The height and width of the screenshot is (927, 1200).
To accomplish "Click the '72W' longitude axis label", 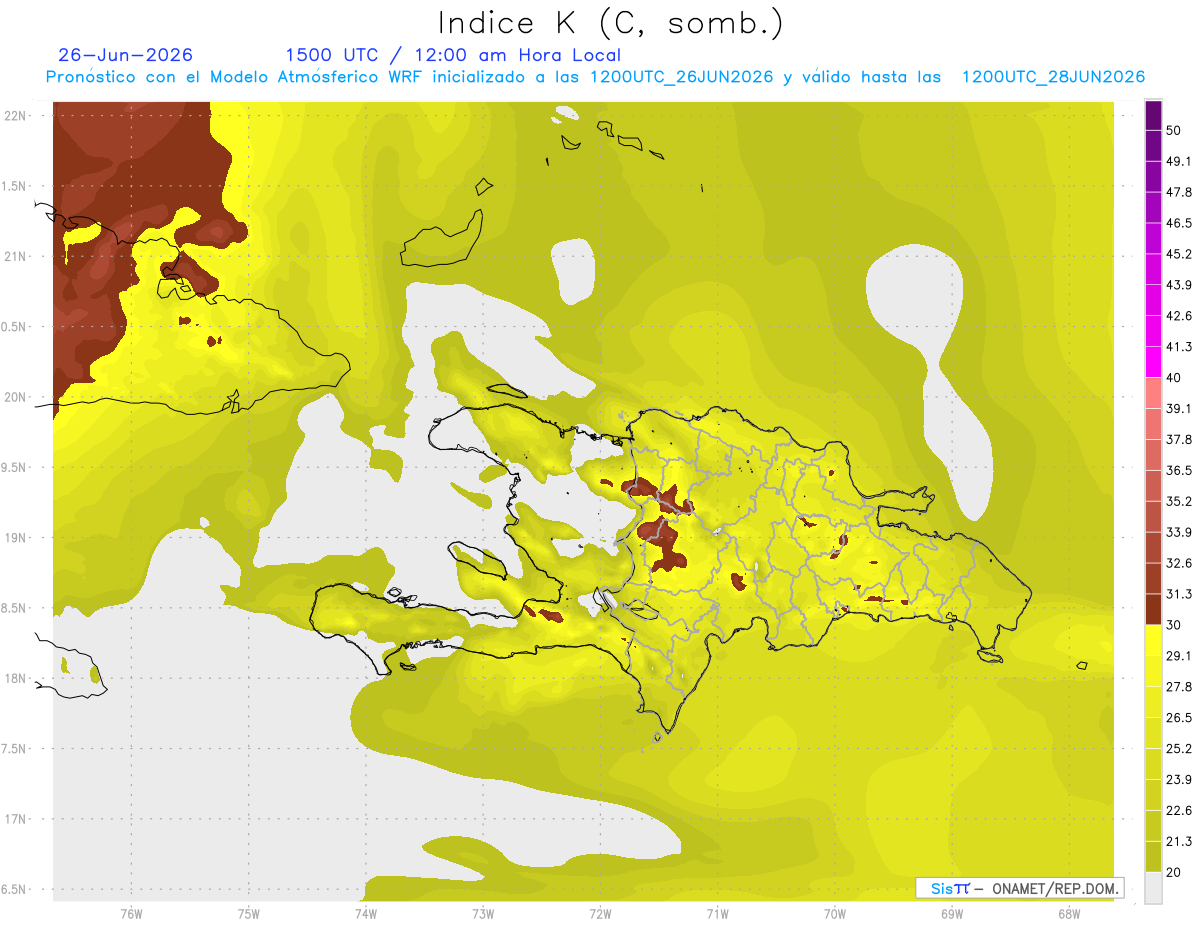I will (x=600, y=914).
